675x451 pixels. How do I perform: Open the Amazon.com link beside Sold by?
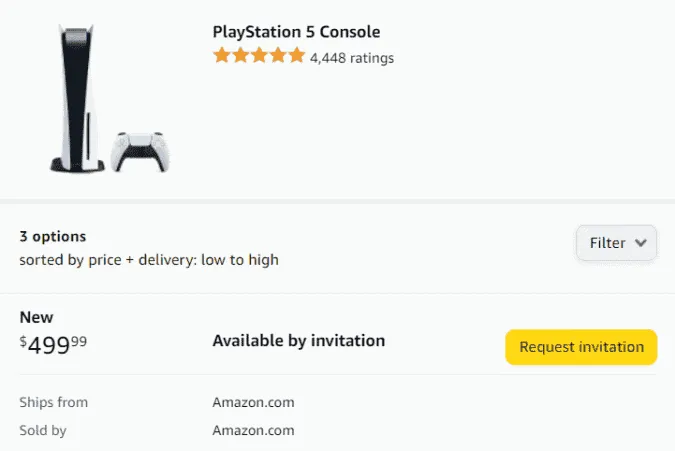click(253, 430)
